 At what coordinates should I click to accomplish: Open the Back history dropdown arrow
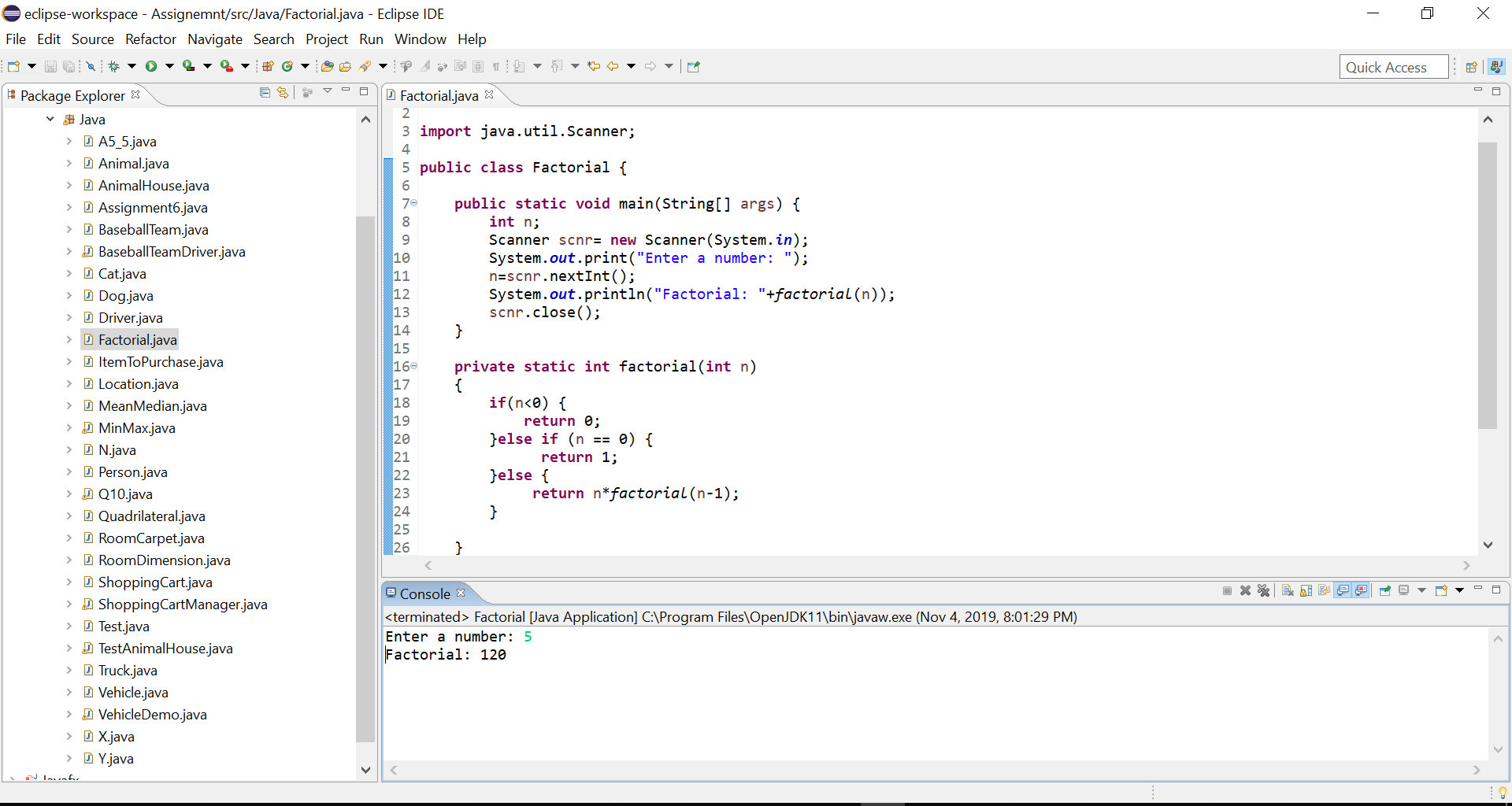tap(631, 67)
